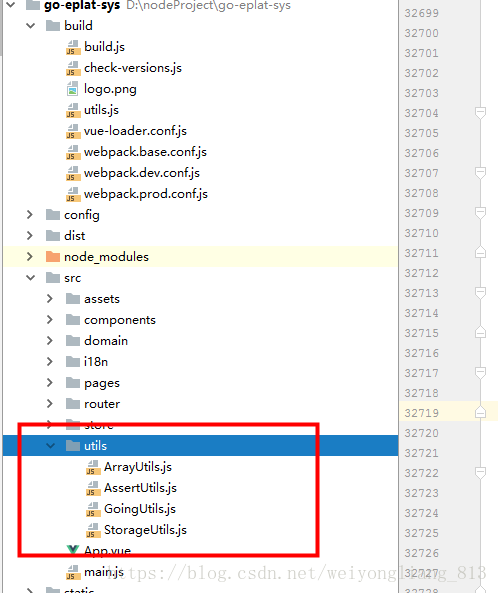This screenshot has height=593, width=498.
Task: Click the router folder icon
Action: 73,404
